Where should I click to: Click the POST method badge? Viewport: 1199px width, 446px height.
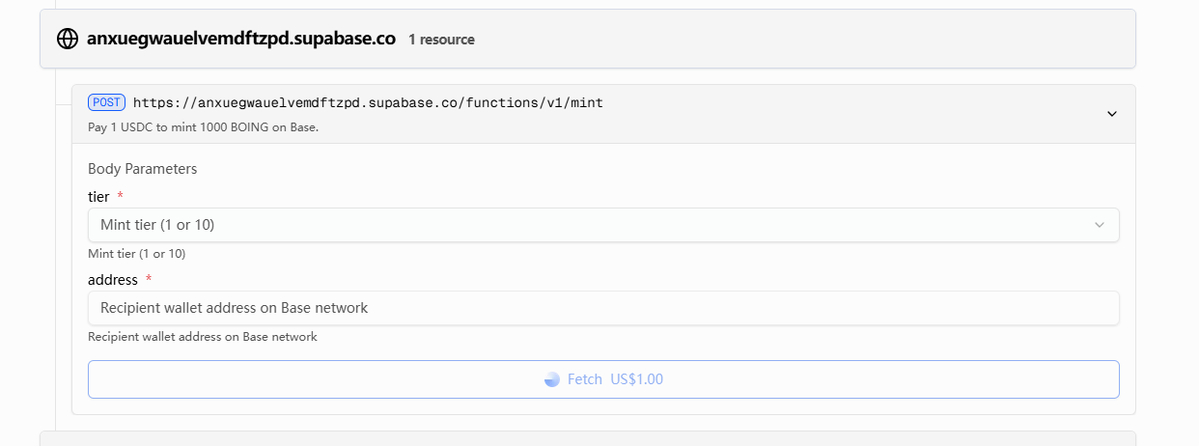point(107,102)
